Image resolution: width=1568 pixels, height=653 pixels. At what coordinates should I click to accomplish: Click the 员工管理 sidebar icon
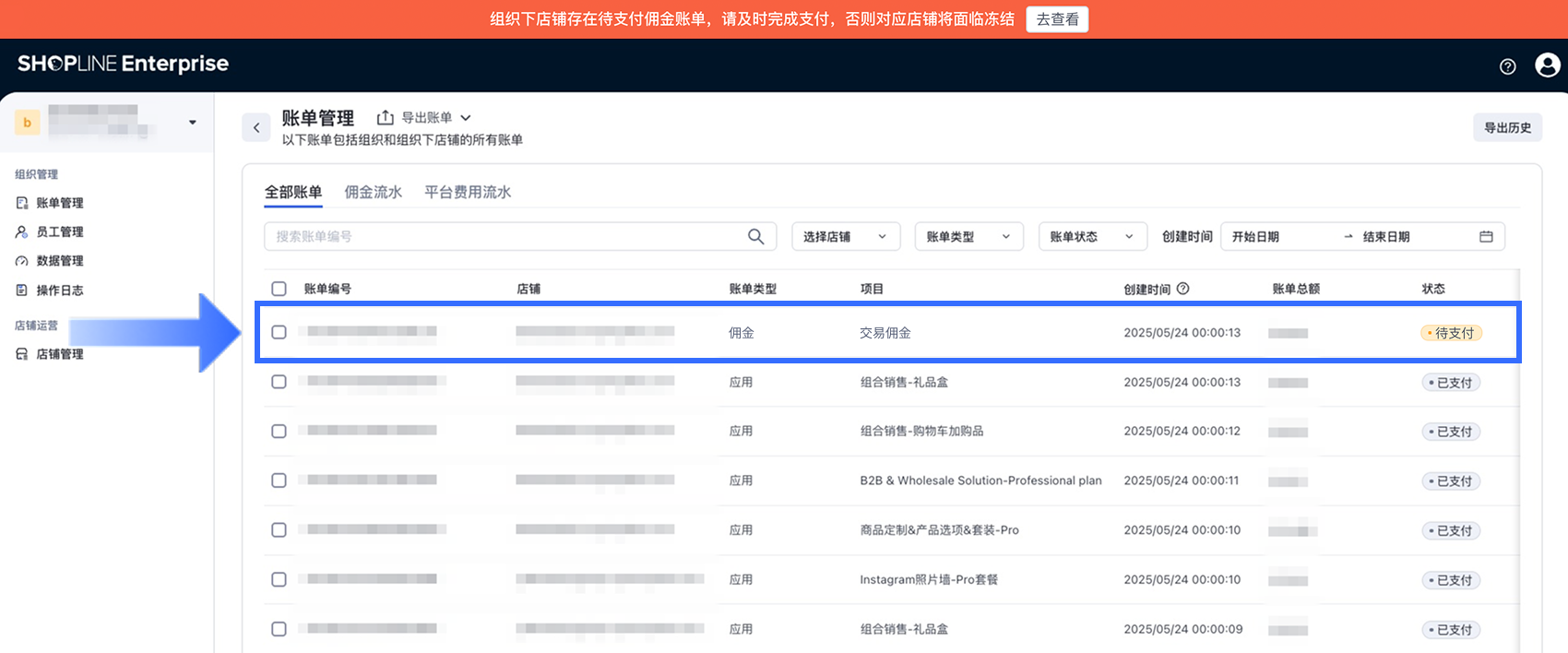click(x=21, y=232)
